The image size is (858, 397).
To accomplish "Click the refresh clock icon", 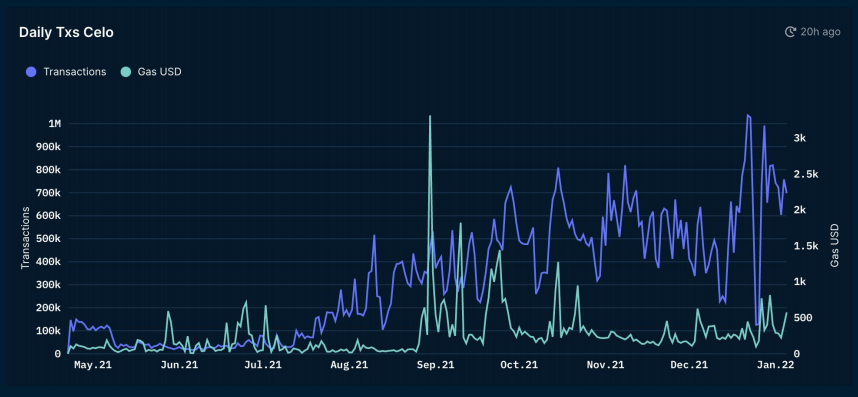I will [790, 32].
